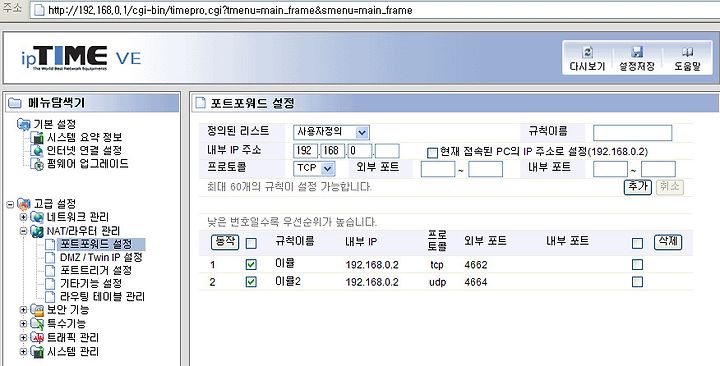Click the 시스템 요약 정보 icon

pyautogui.click(x=37, y=137)
